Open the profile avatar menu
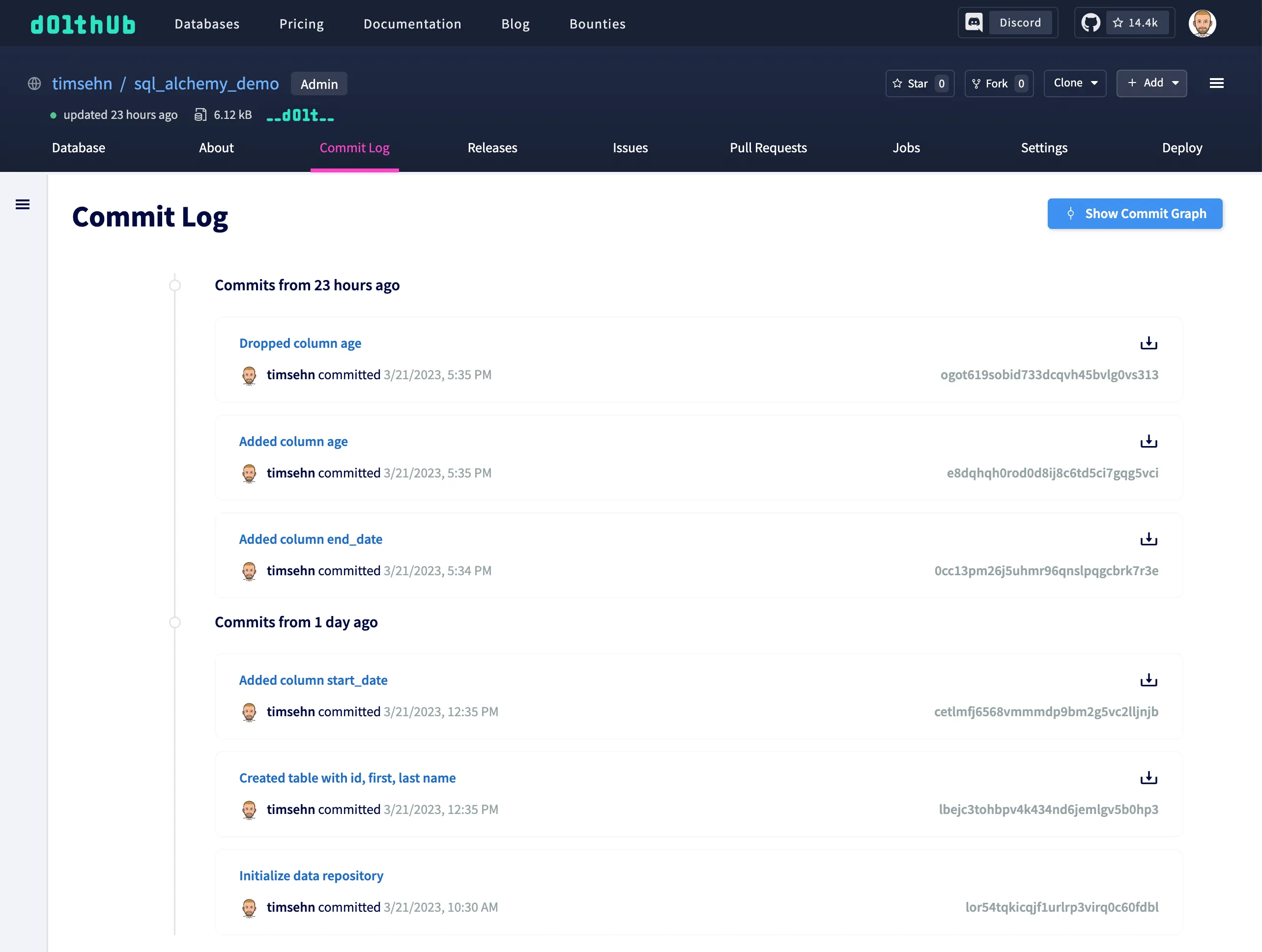This screenshot has width=1262, height=952. 1203,23
